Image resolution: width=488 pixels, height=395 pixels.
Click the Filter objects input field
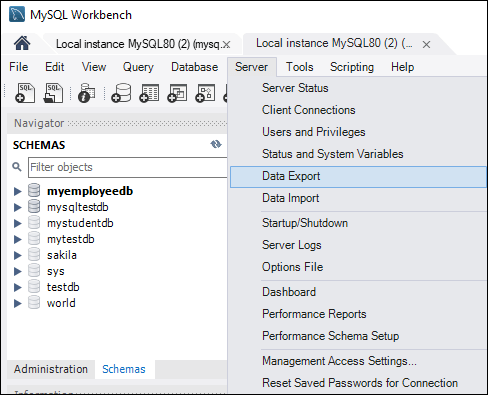pos(128,167)
